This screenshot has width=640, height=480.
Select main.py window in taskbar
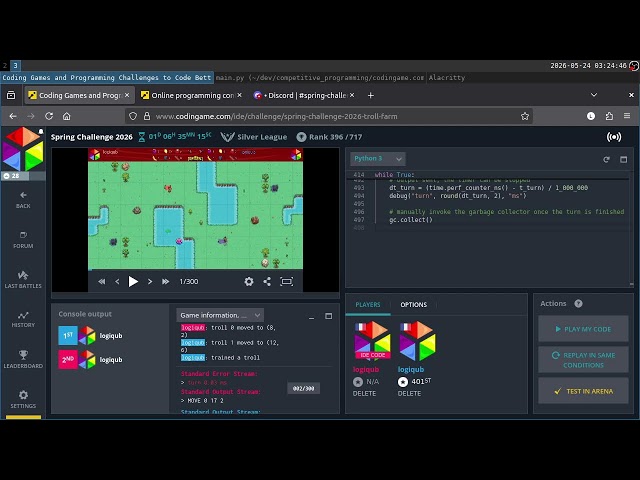pos(320,78)
